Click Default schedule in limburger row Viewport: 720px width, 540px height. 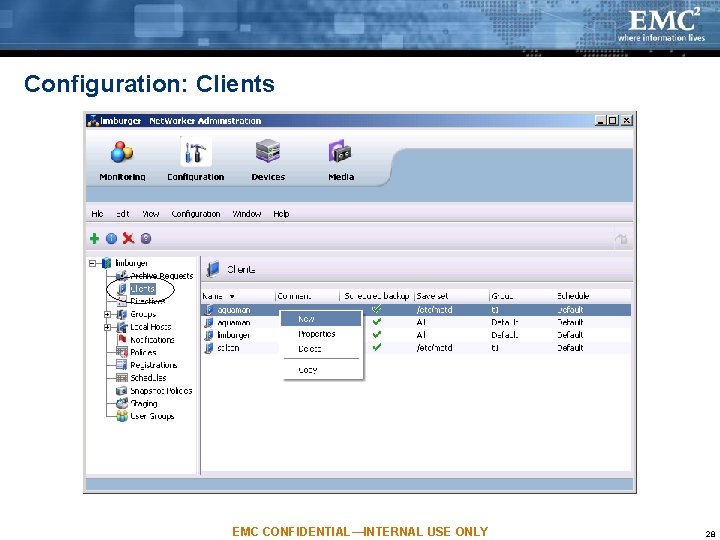click(x=570, y=335)
